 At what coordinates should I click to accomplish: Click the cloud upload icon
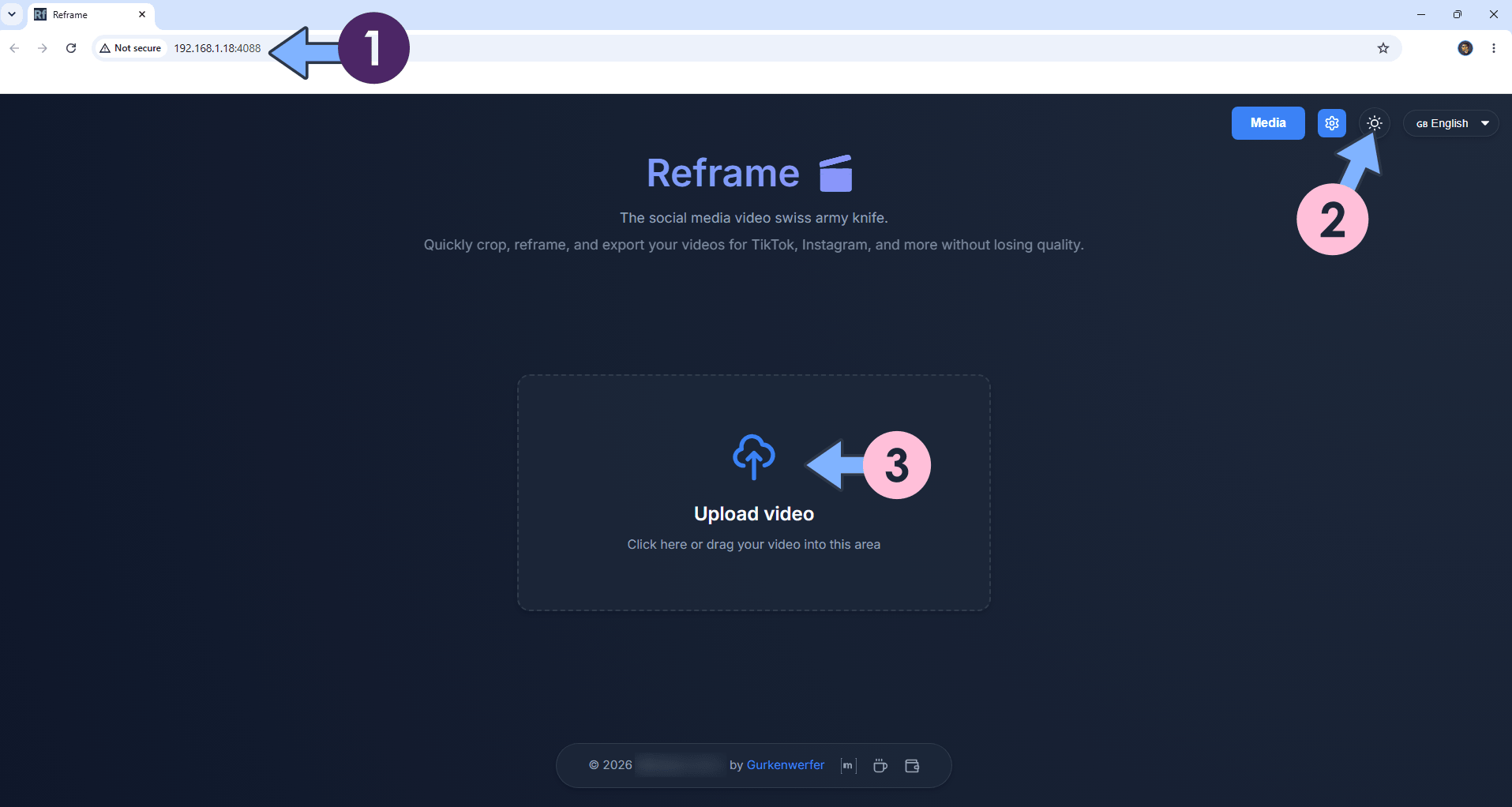pos(754,456)
